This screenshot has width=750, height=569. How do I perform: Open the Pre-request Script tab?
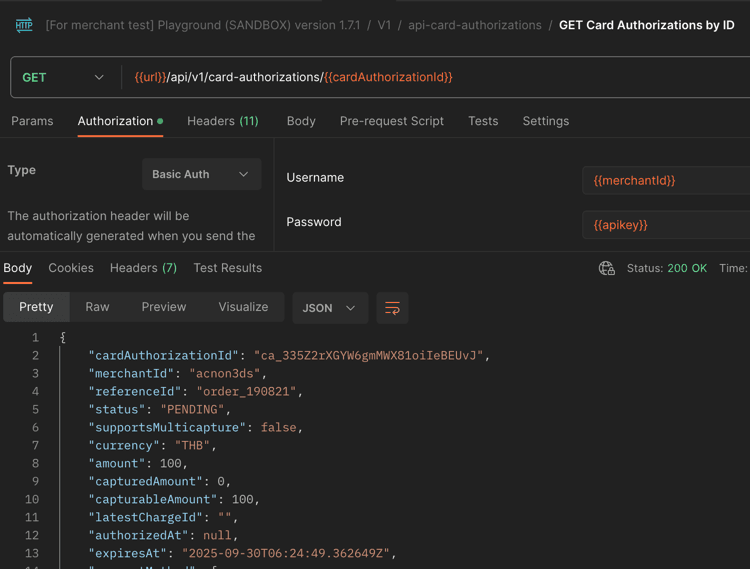pyautogui.click(x=391, y=121)
